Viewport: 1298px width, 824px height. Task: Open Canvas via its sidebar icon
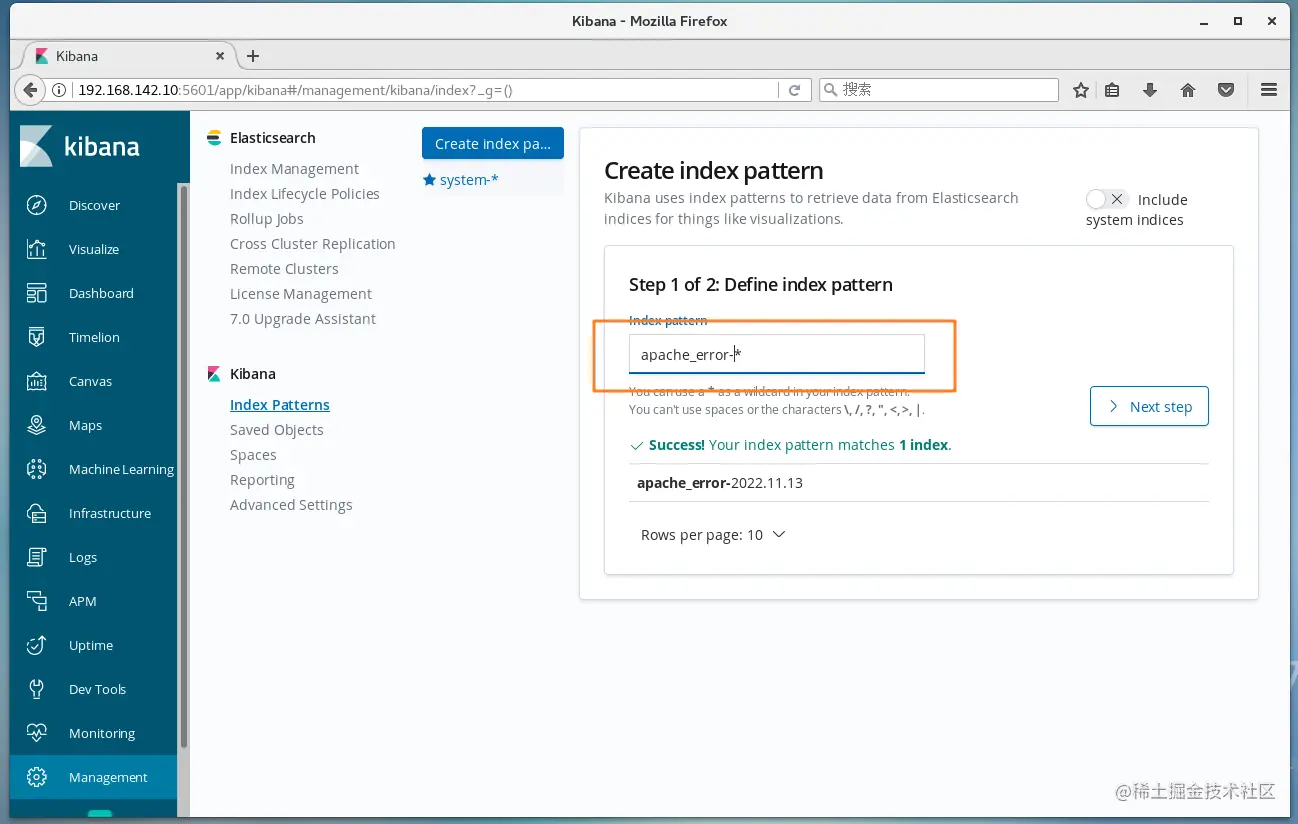point(37,381)
